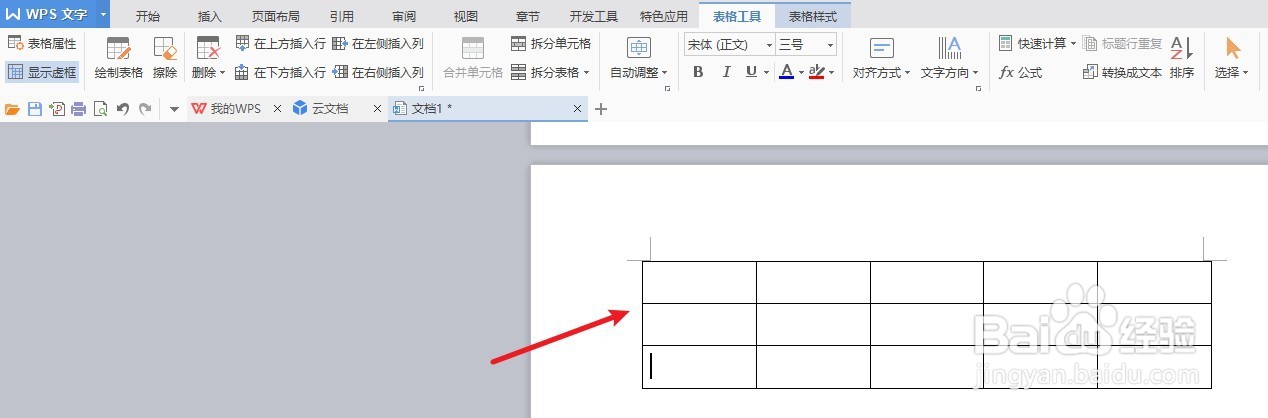Image resolution: width=1268 pixels, height=418 pixels.
Task: Switch to the 开发工具 ribbon tab
Action: pyautogui.click(x=594, y=16)
